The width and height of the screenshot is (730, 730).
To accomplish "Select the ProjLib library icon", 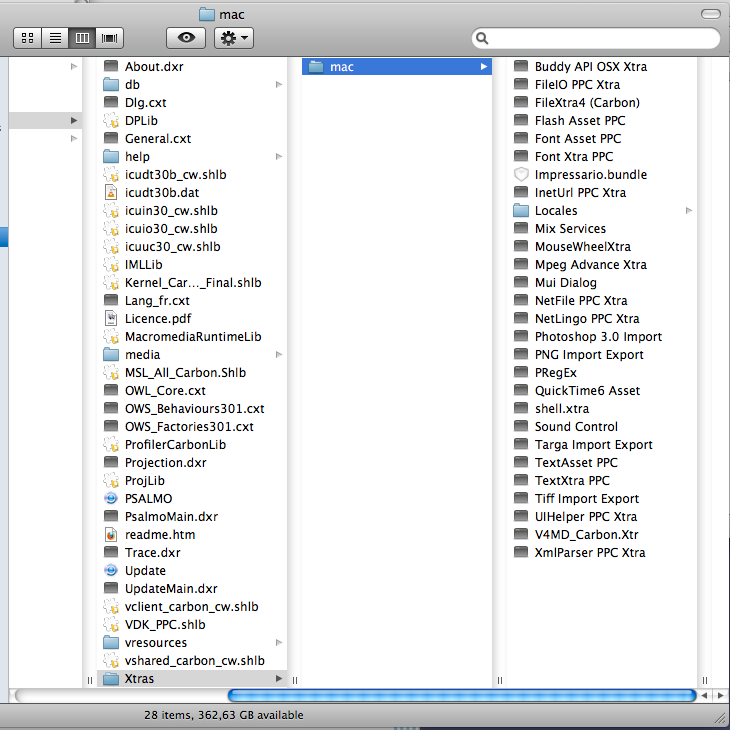I will 111,480.
